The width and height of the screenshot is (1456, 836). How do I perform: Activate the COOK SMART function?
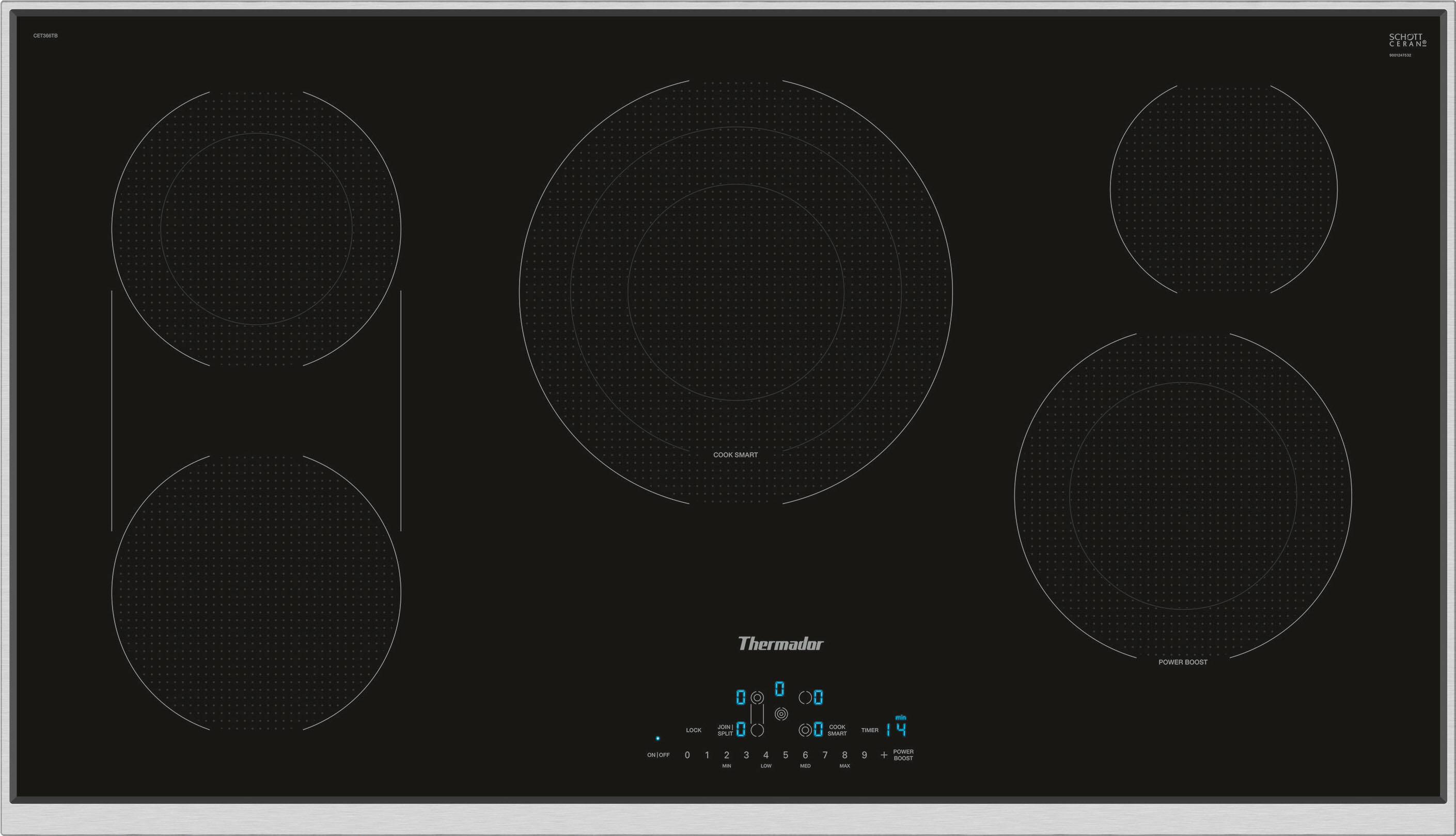point(838,730)
